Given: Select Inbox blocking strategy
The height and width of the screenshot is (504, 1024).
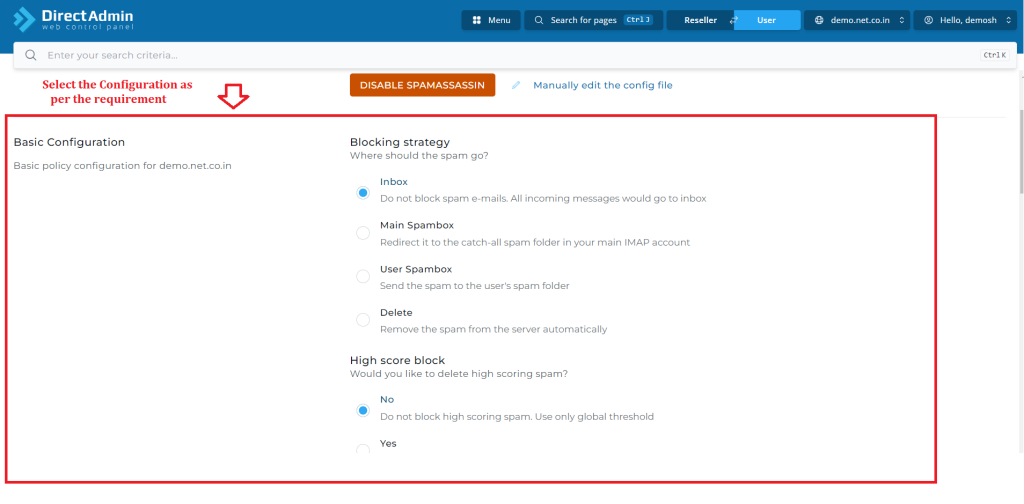Looking at the screenshot, I should tap(362, 193).
